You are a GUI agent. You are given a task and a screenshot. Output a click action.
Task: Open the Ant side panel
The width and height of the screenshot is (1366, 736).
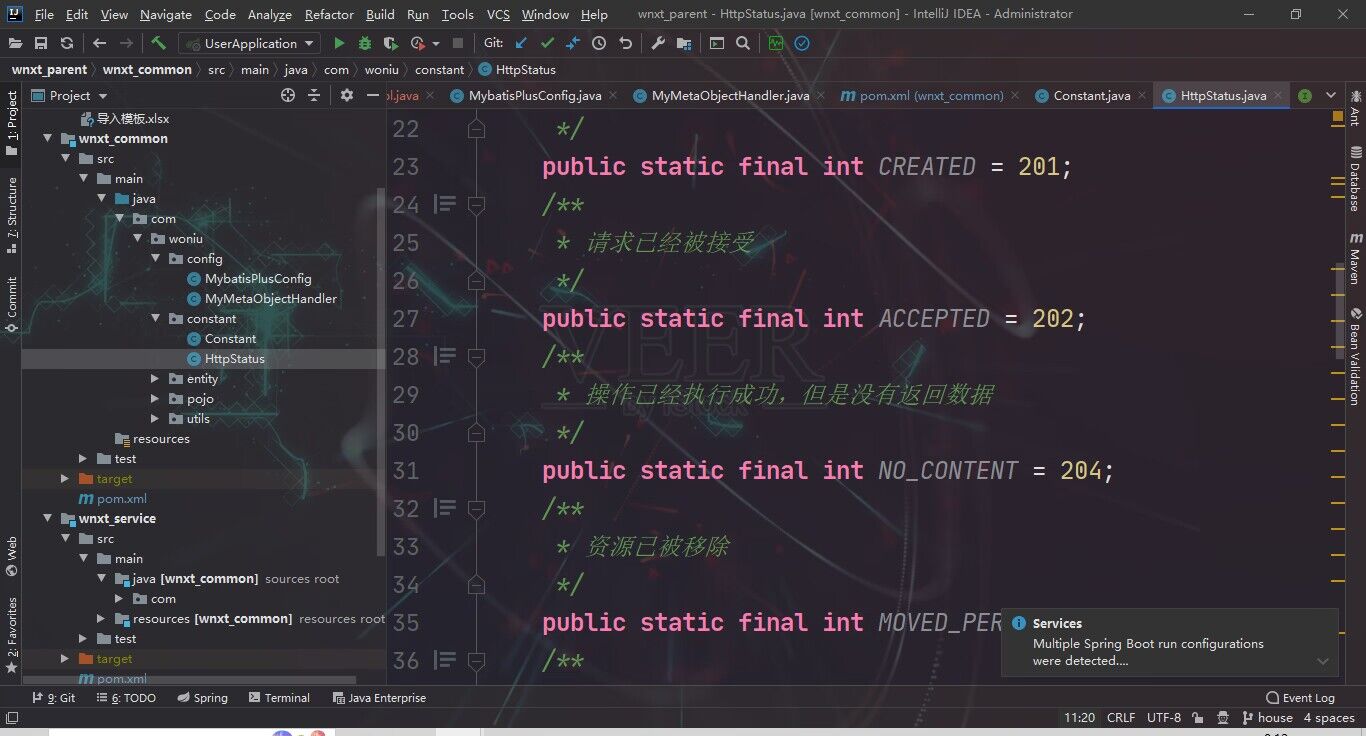(x=1355, y=108)
